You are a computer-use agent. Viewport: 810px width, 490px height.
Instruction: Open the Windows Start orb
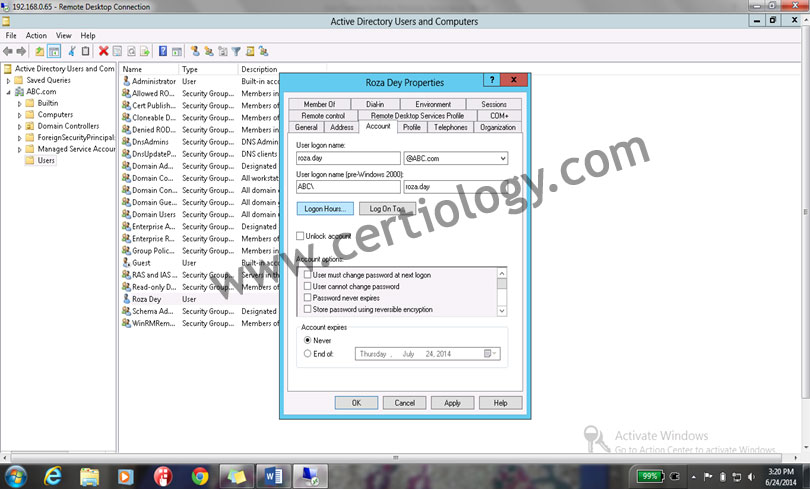(x=15, y=476)
